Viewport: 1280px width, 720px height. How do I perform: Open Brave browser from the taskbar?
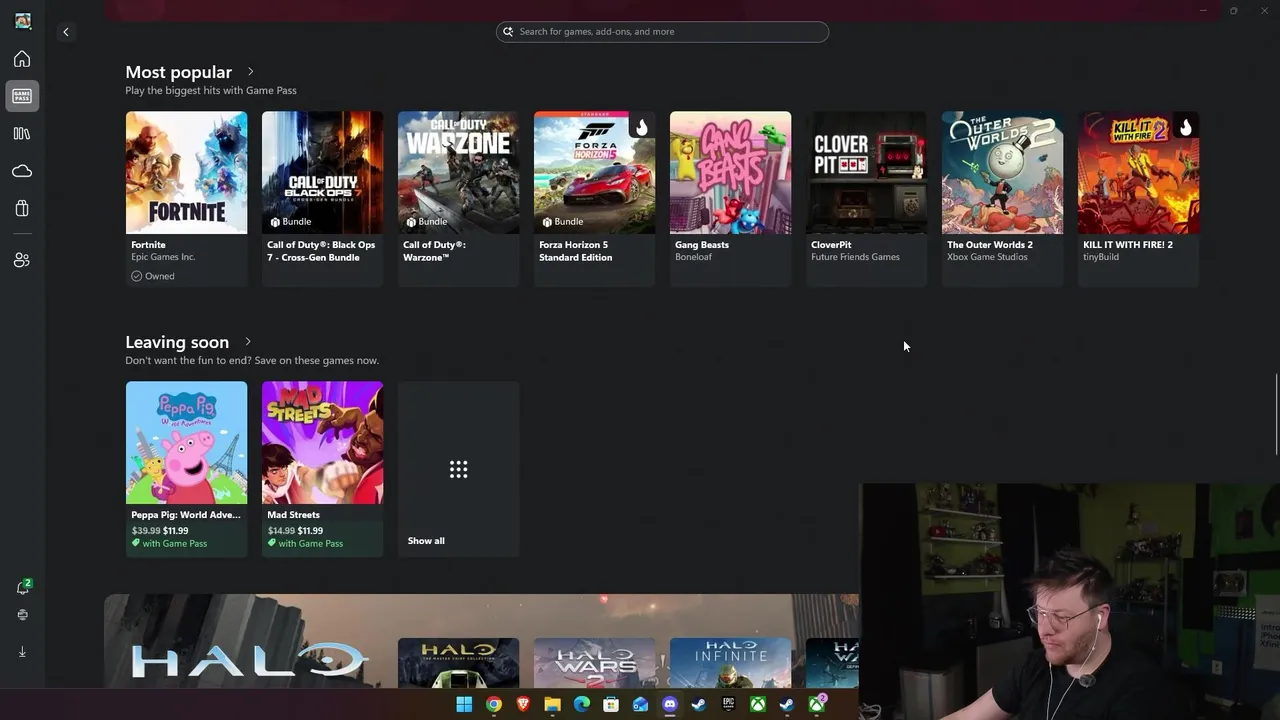click(523, 705)
